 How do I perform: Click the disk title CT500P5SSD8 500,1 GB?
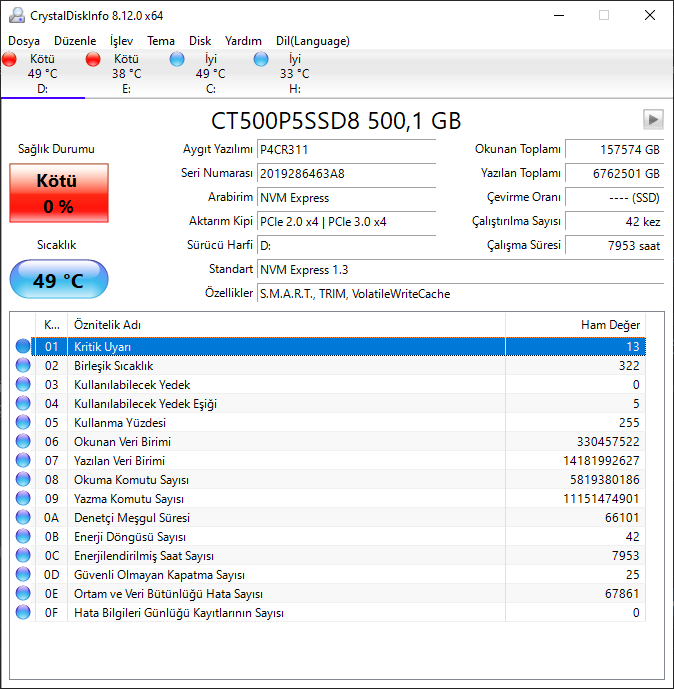pos(336,120)
